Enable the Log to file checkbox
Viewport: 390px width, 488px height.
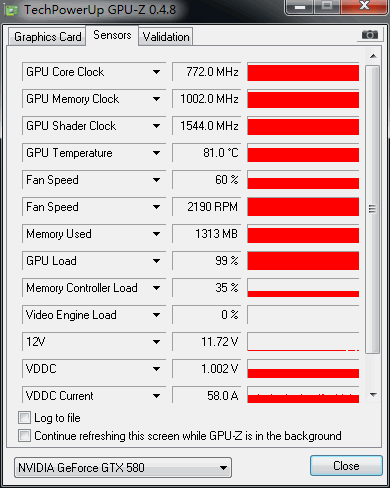click(x=24, y=417)
